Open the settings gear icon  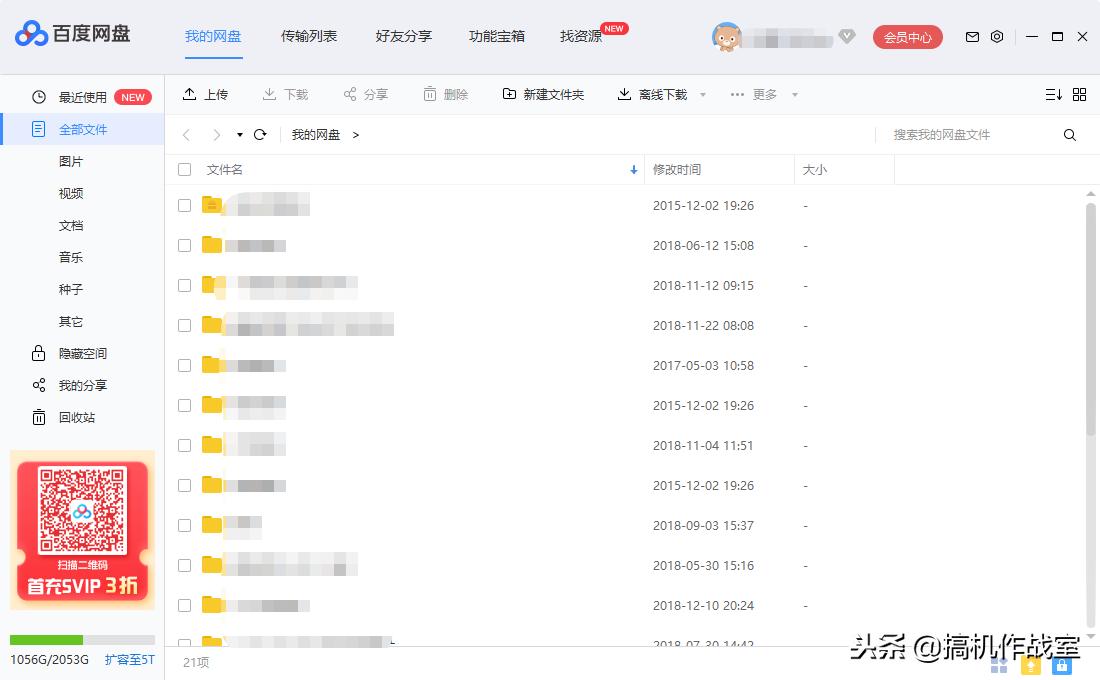tap(996, 36)
